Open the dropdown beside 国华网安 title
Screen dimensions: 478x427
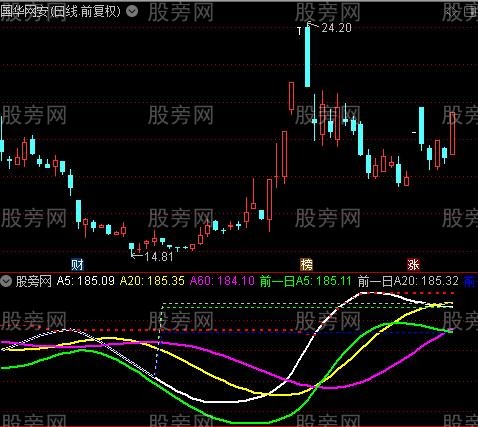pos(132,12)
